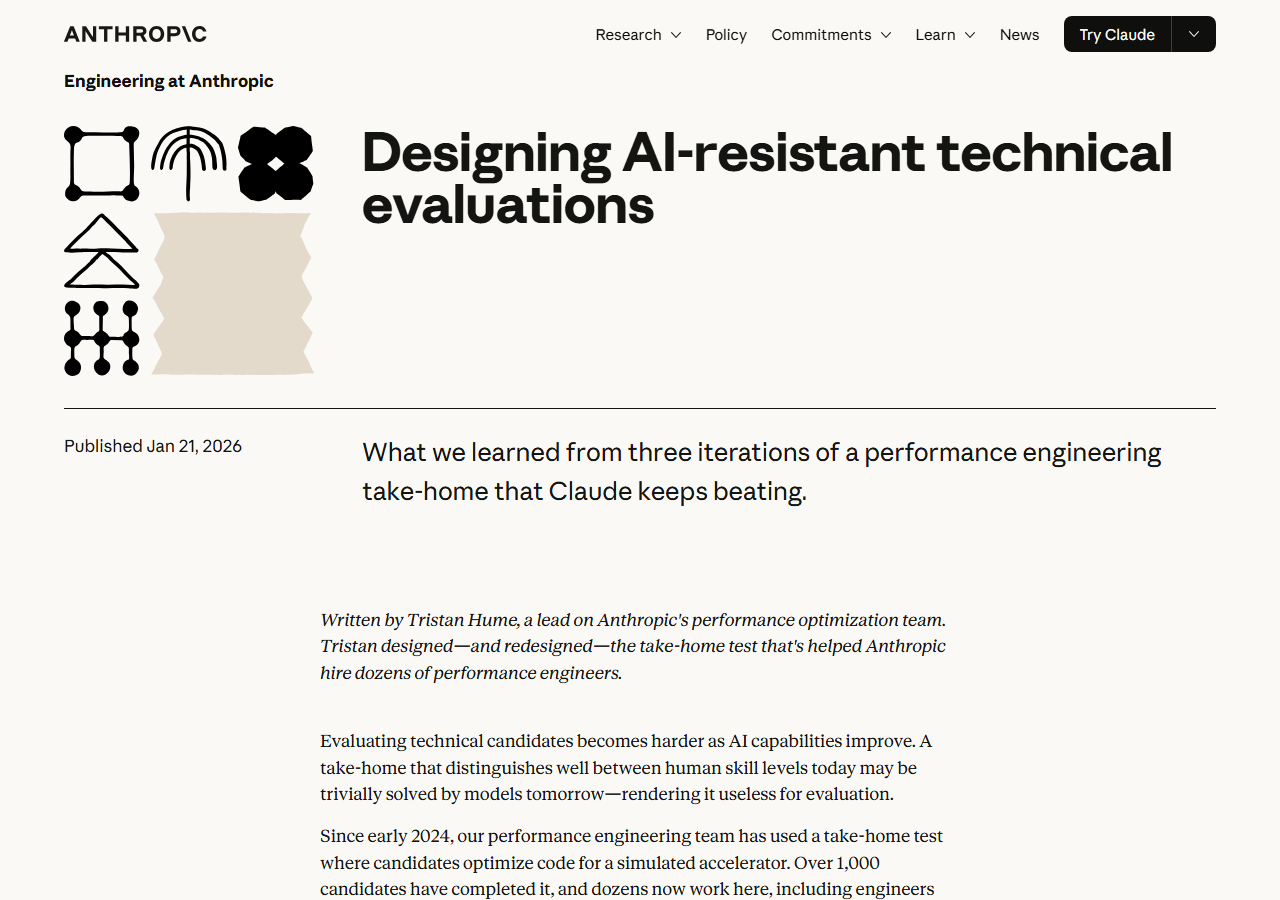The height and width of the screenshot is (900, 1280).
Task: Open the dropdown arrow beside Try Claude
Action: tap(1194, 34)
